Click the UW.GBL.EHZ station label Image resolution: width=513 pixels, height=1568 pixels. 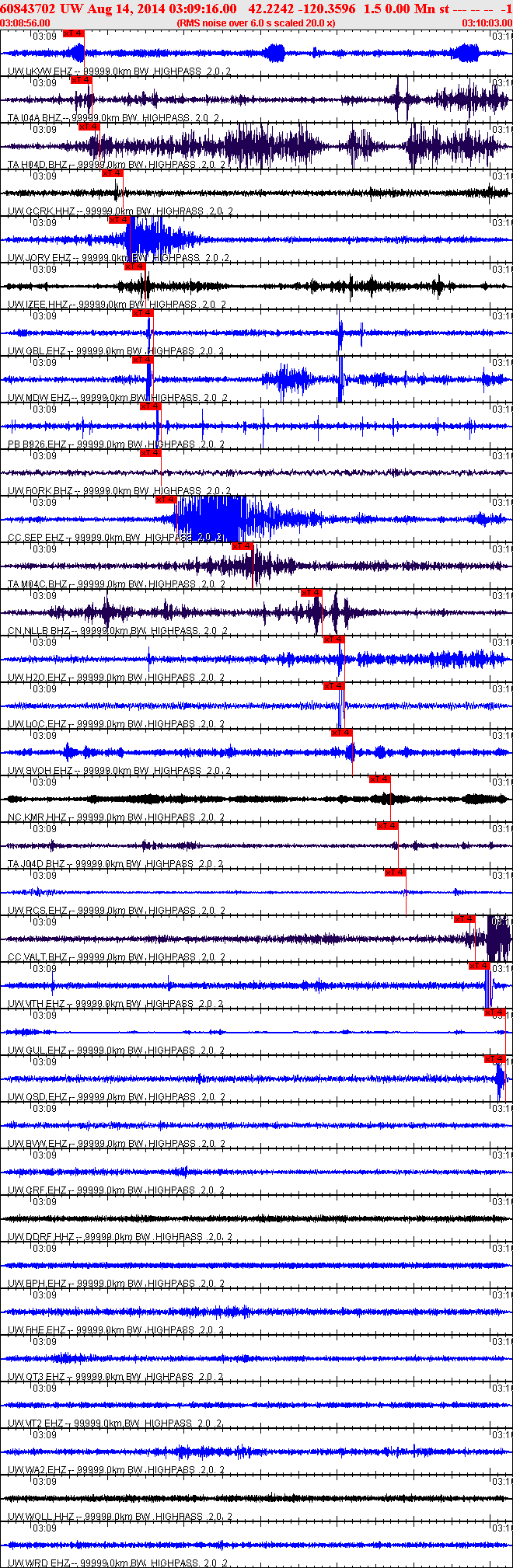(x=37, y=351)
